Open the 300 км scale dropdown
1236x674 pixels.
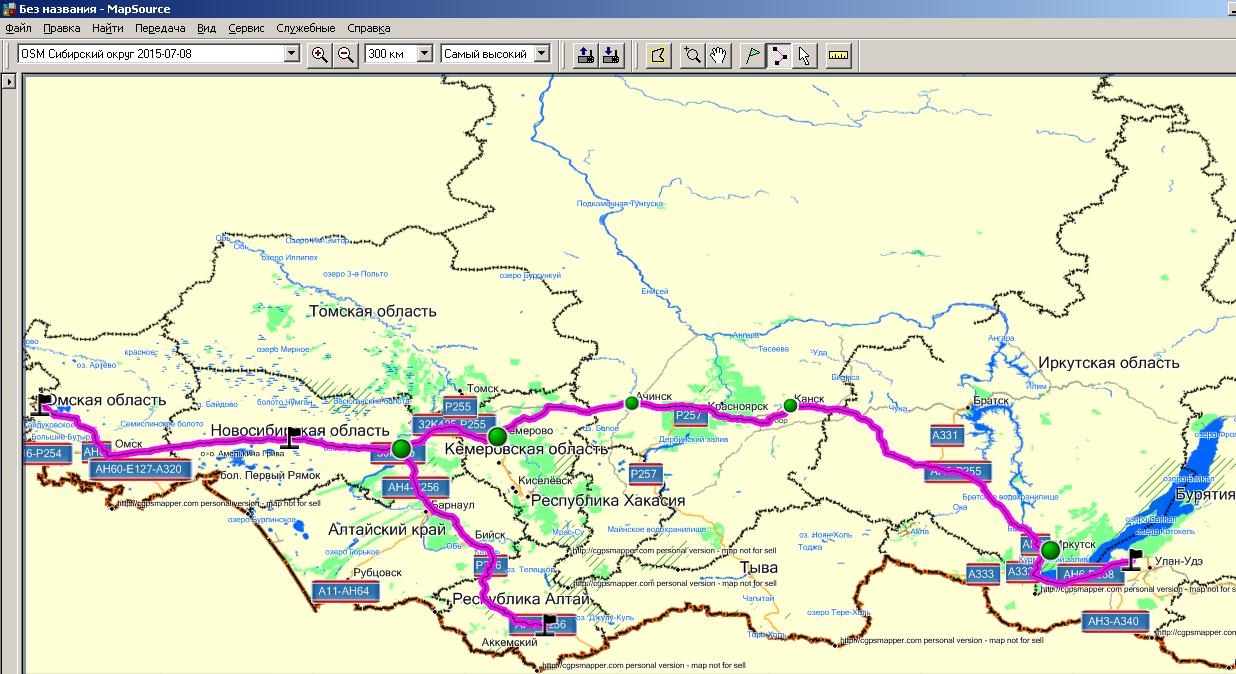tap(424, 54)
